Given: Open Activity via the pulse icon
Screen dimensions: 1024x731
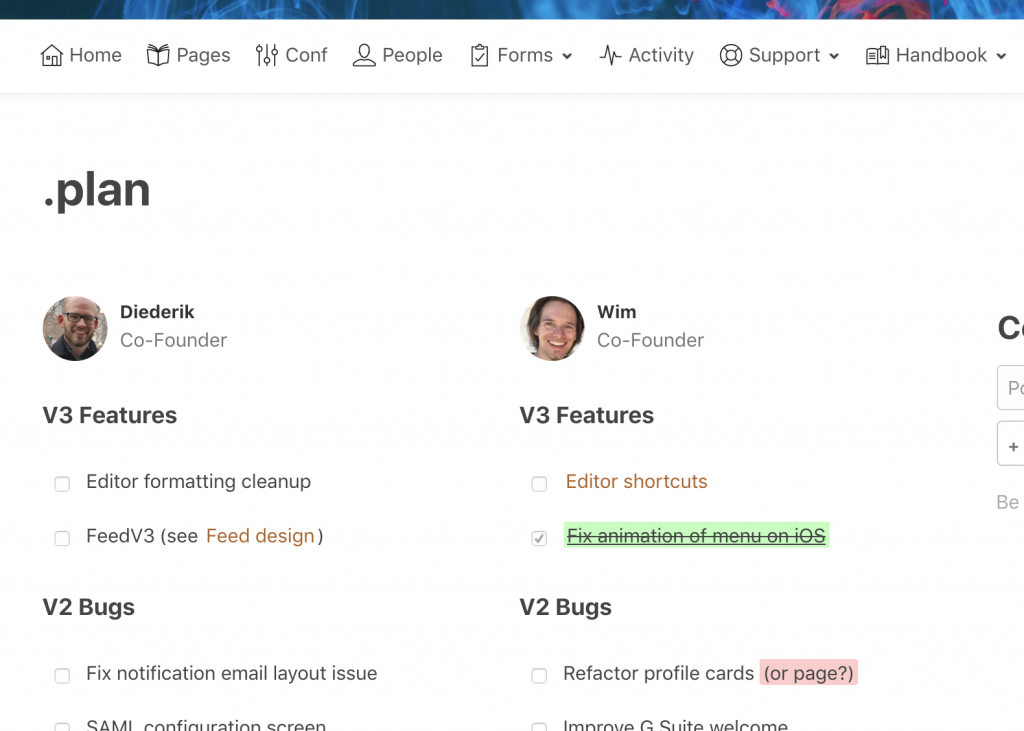Looking at the screenshot, I should pyautogui.click(x=610, y=56).
